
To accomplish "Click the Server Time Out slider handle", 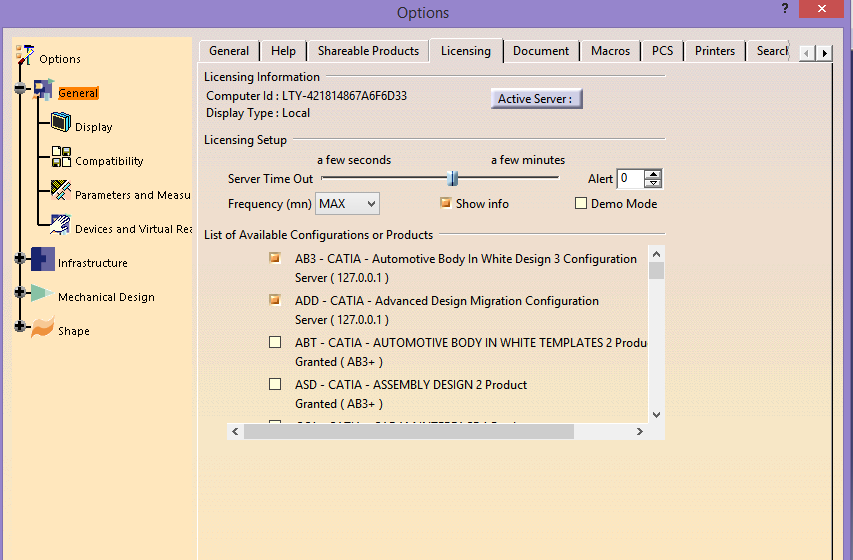I will pos(453,178).
